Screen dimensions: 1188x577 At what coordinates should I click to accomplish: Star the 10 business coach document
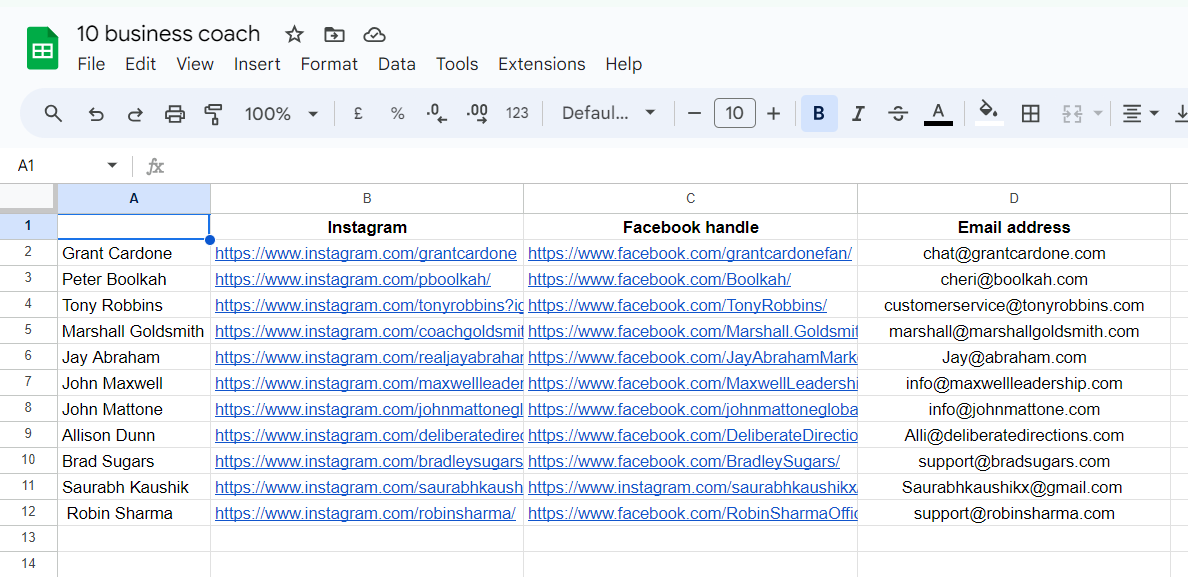point(294,34)
